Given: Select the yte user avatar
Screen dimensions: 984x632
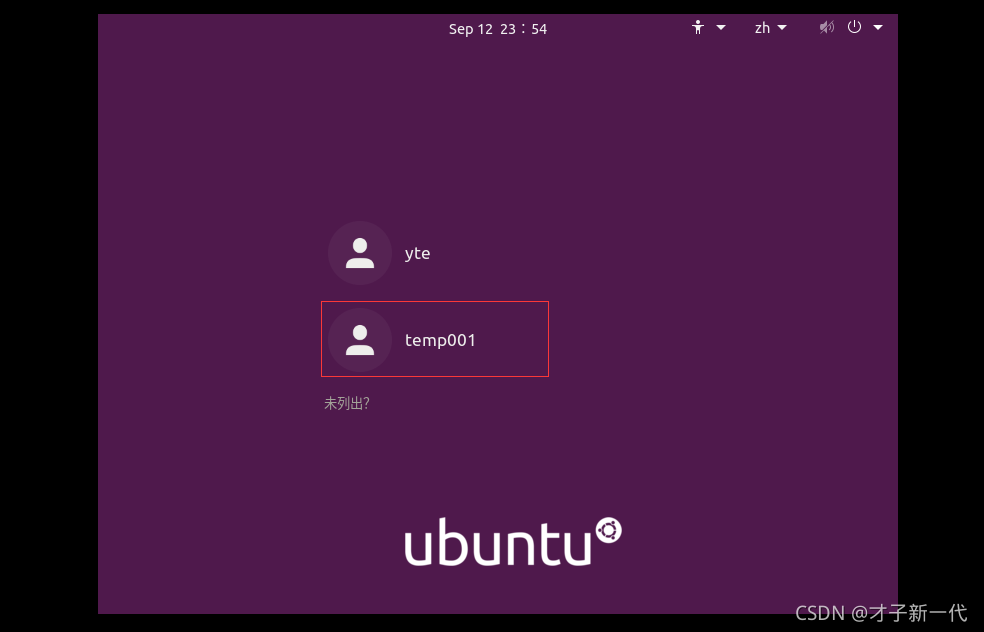Looking at the screenshot, I should (x=360, y=253).
